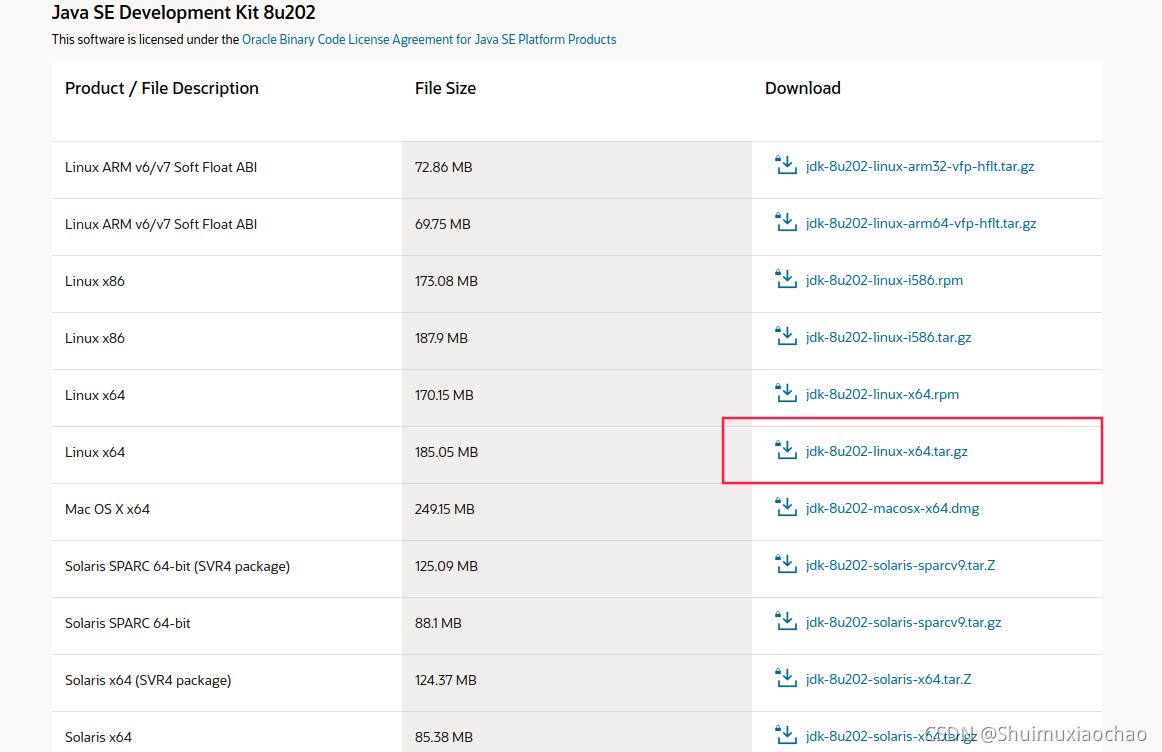This screenshot has height=752, width=1162.
Task: Select the 125.09 MB file size cell
Action: (577, 569)
